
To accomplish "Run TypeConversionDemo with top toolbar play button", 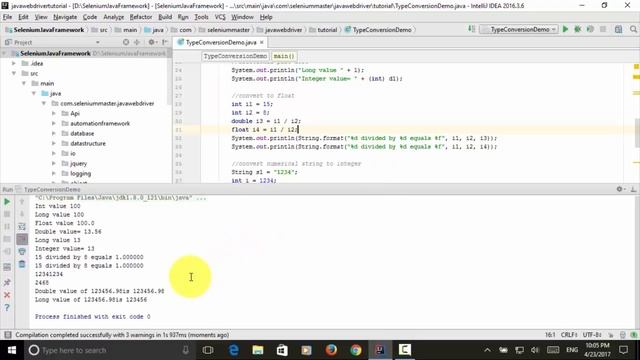I will tap(565, 29).
